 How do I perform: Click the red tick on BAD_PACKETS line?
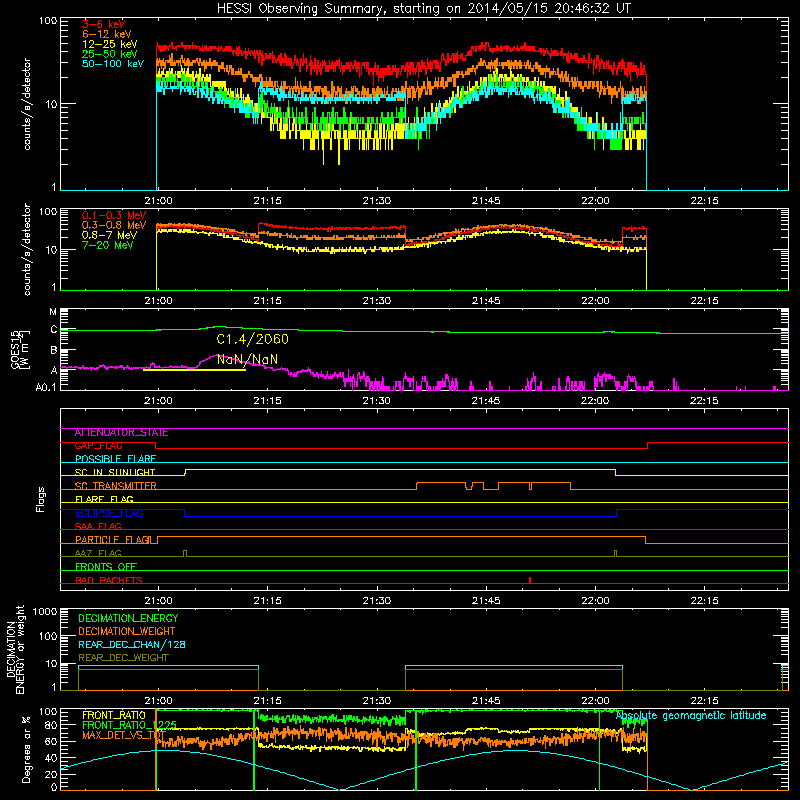[530, 580]
